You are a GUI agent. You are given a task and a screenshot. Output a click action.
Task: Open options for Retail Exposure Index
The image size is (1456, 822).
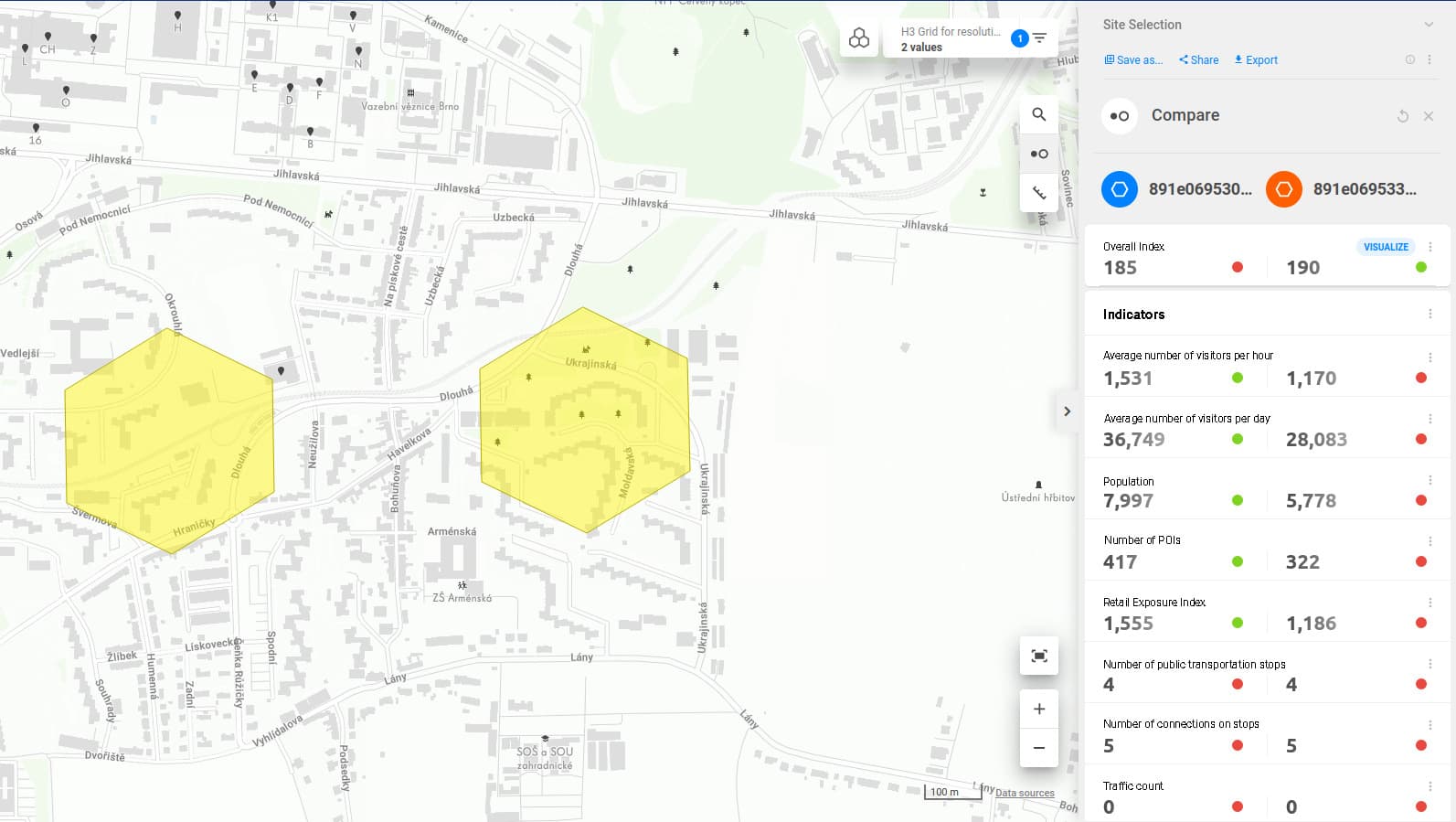(1430, 603)
